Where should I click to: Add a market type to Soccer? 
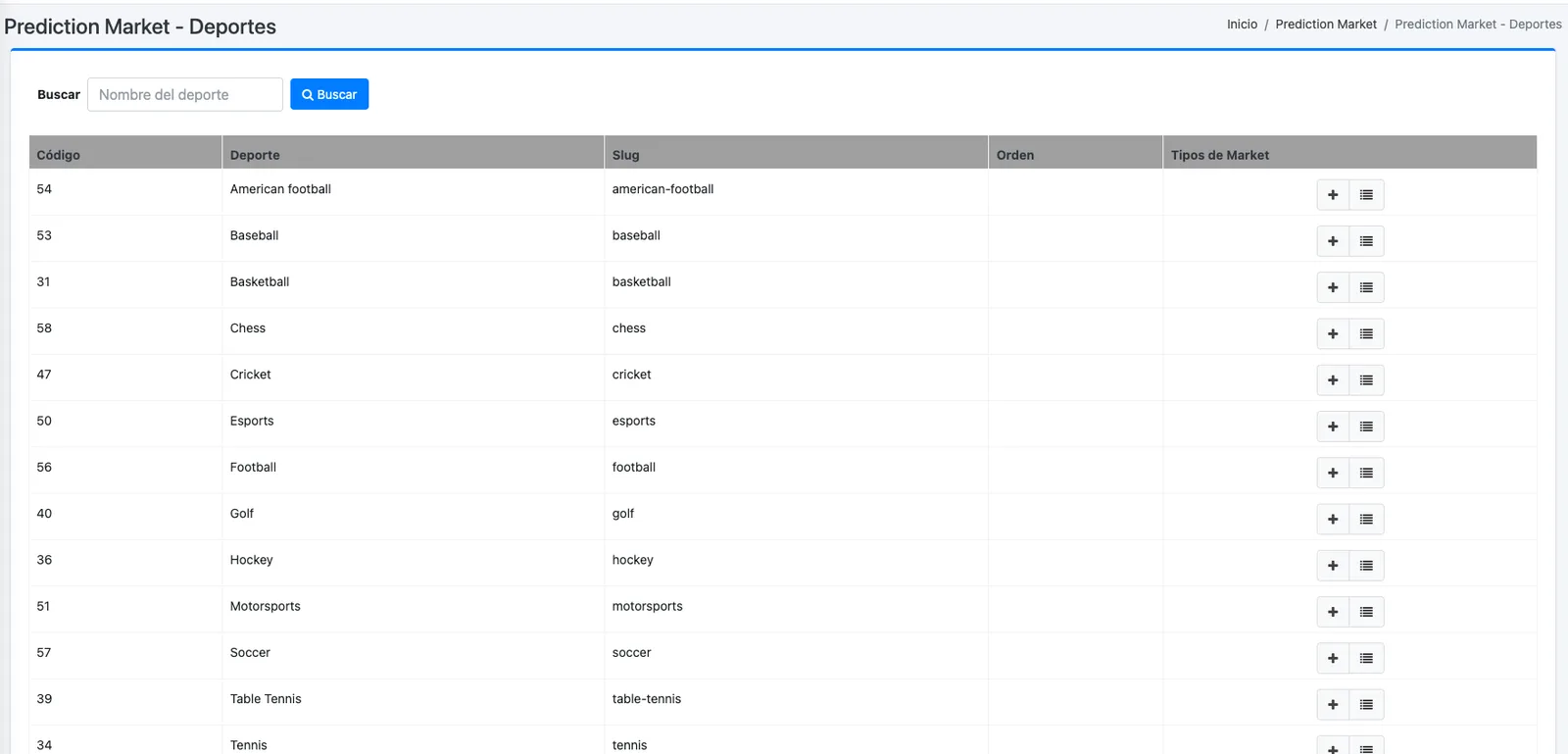(x=1333, y=658)
